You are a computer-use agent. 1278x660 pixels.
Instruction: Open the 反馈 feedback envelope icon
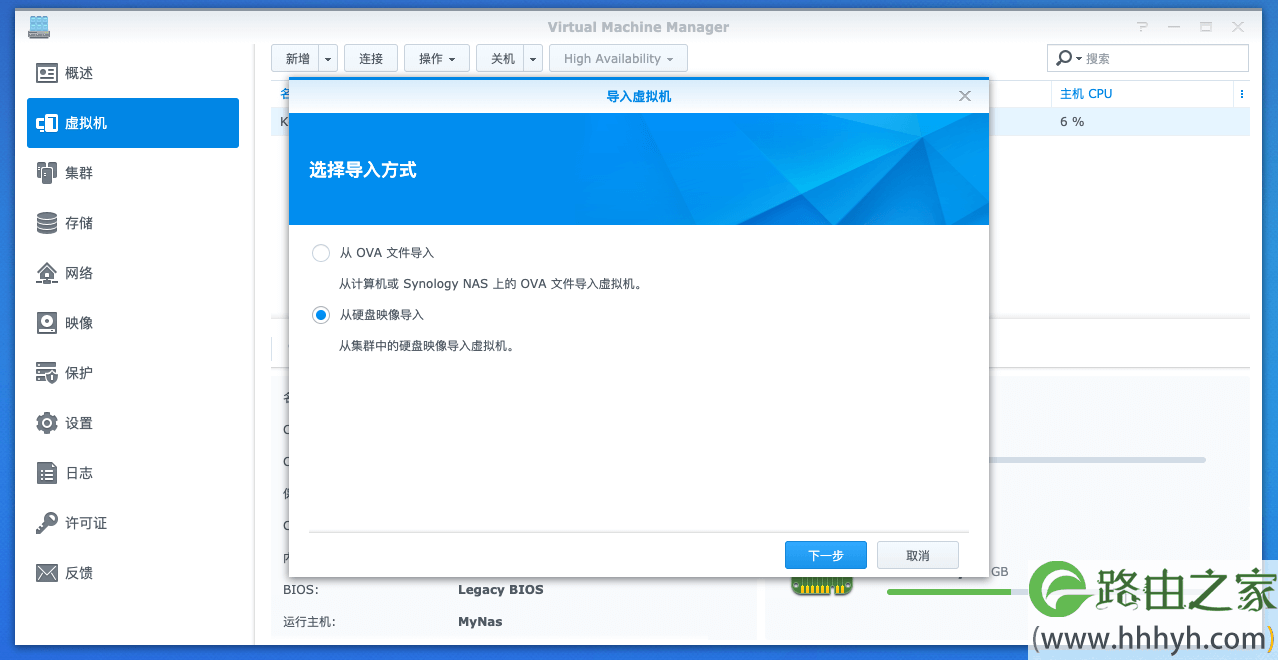pyautogui.click(x=47, y=573)
